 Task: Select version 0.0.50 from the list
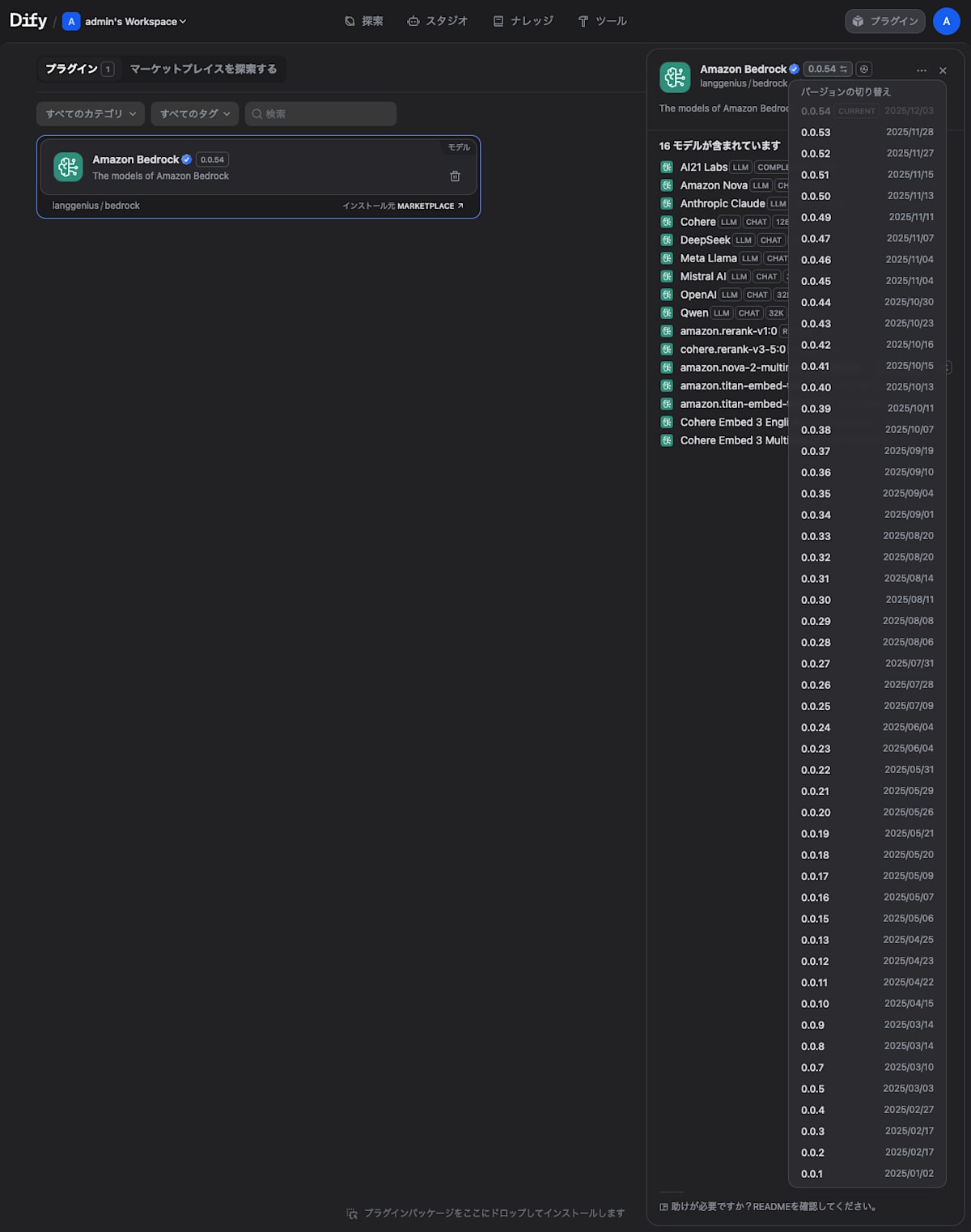coord(867,196)
